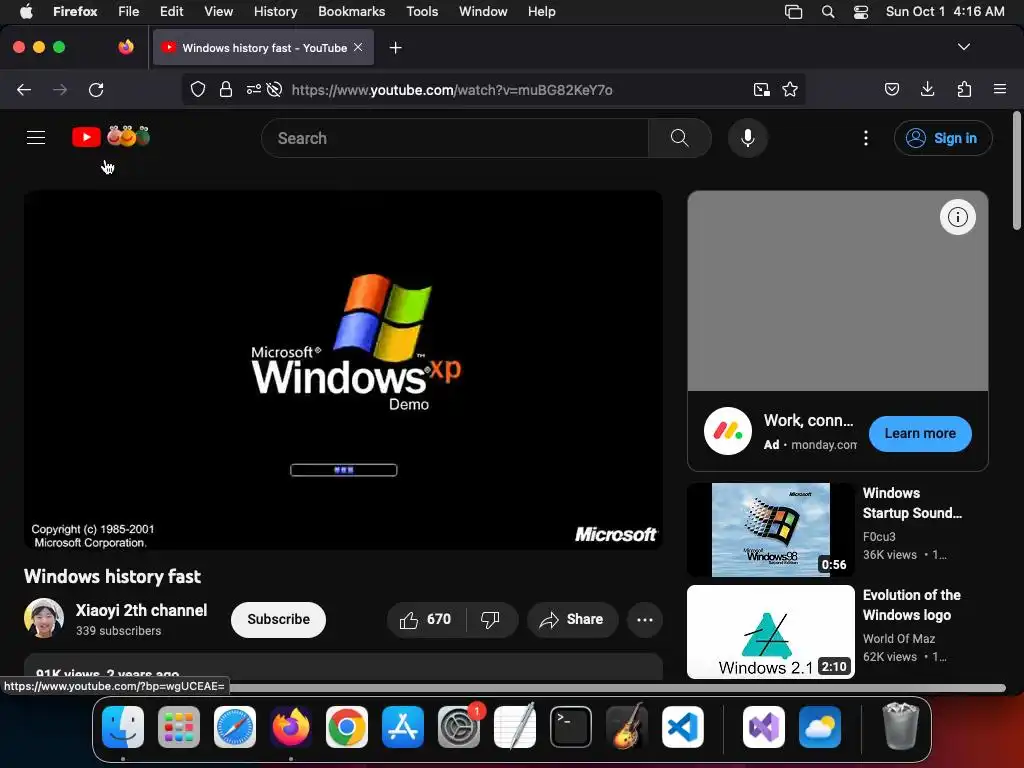Open the Tools menu
Image resolution: width=1024 pixels, height=768 pixels.
tap(422, 12)
